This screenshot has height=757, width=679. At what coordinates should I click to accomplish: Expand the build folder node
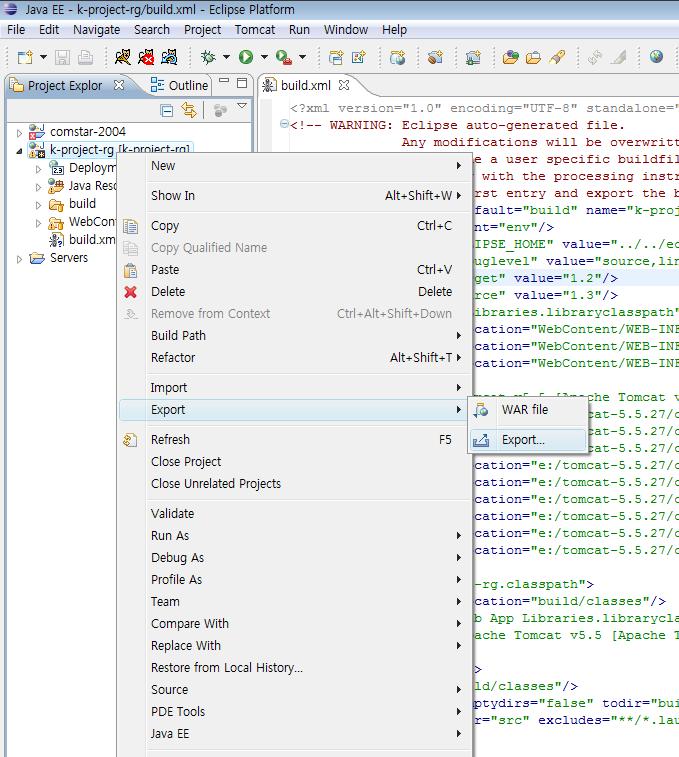tap(39, 205)
